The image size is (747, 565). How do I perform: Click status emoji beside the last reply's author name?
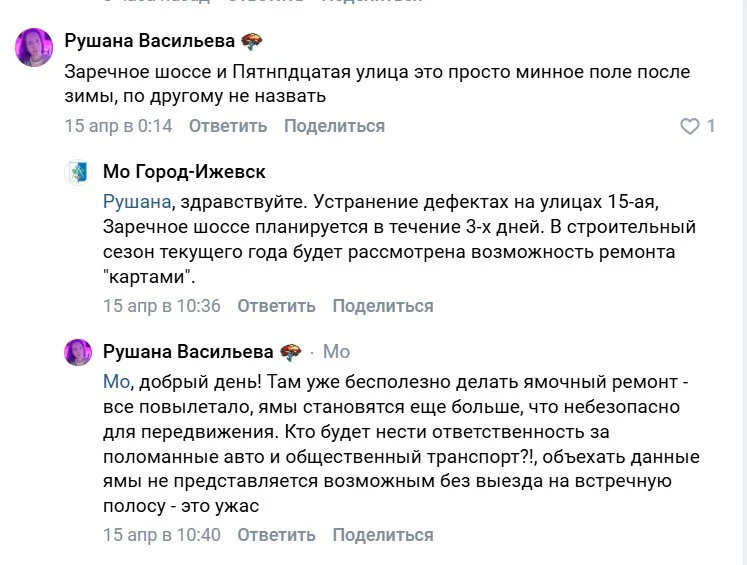[x=290, y=351]
